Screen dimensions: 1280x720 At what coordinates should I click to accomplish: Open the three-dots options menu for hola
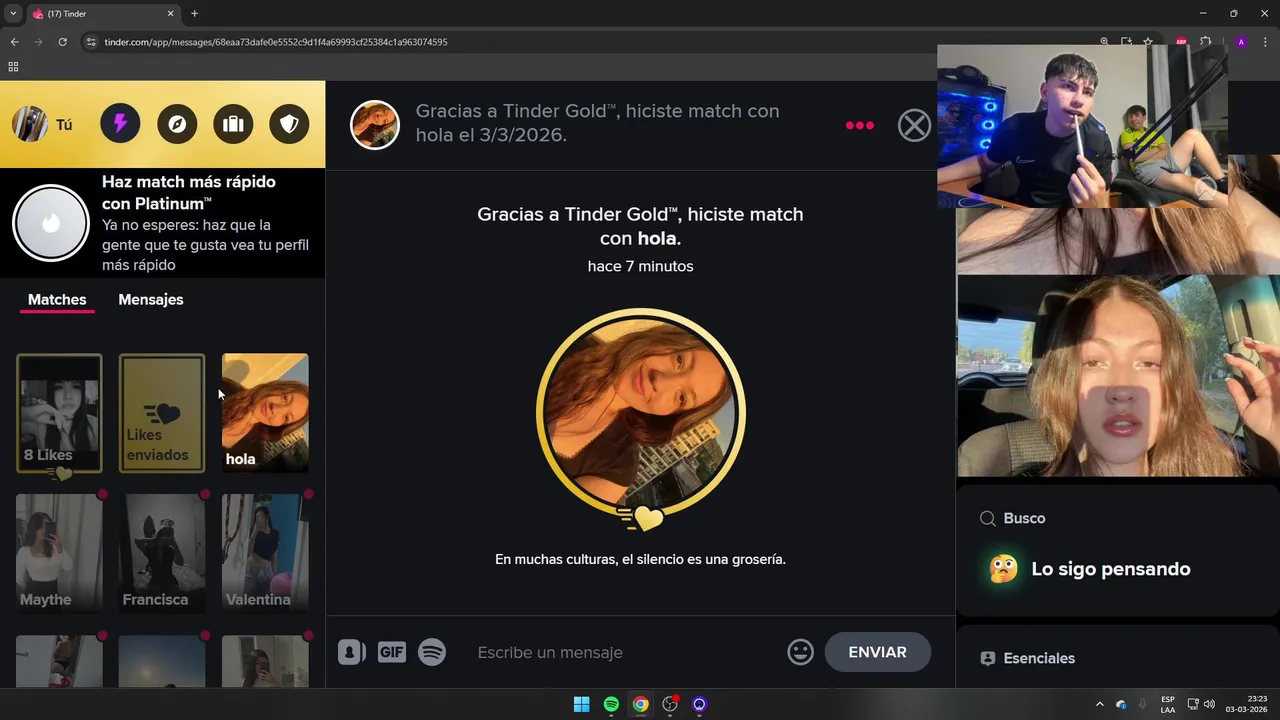(x=860, y=125)
